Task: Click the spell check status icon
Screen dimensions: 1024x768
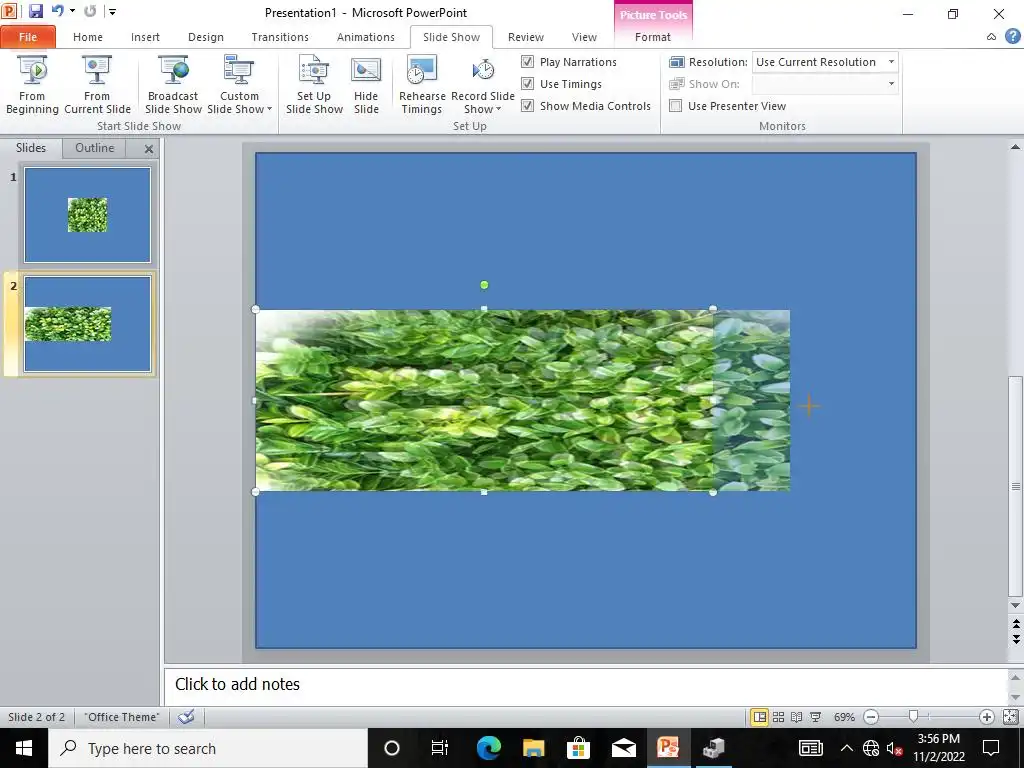Action: (x=186, y=717)
